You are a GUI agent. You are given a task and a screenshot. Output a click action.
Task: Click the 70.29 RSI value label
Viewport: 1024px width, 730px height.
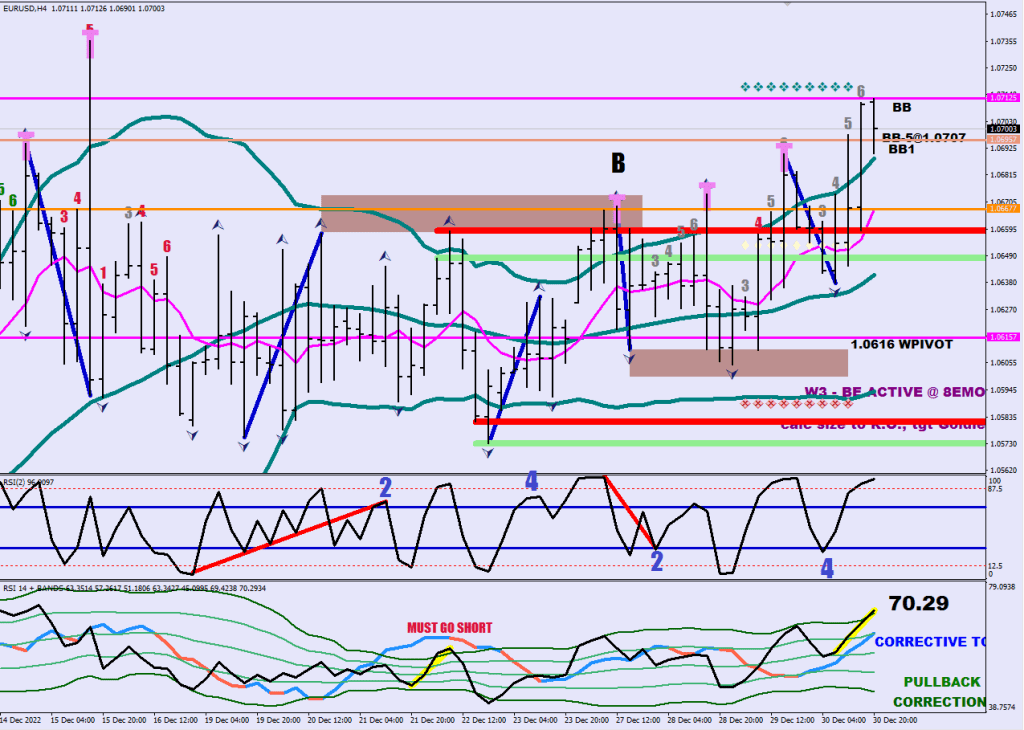tap(918, 603)
